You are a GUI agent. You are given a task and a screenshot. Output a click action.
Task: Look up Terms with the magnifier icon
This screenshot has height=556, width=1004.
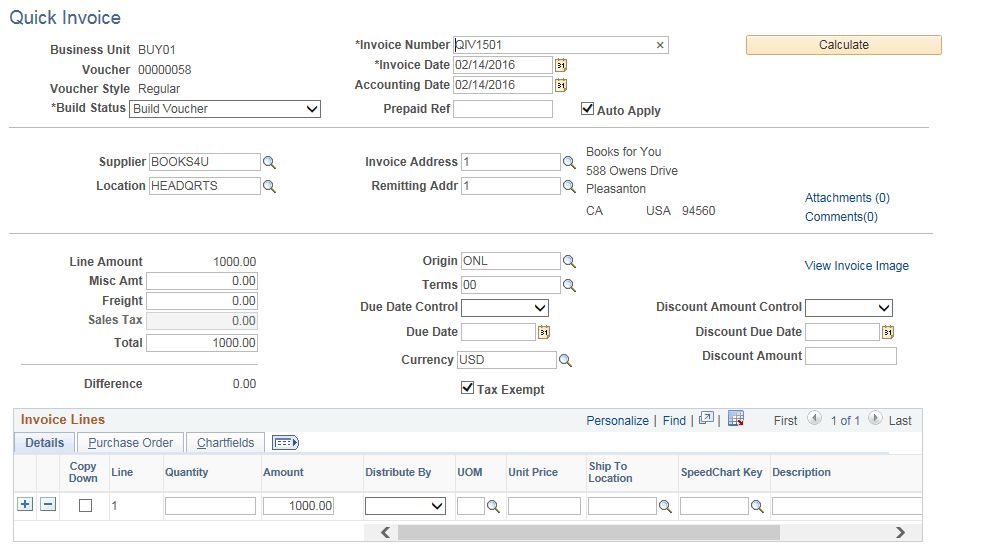[569, 286]
